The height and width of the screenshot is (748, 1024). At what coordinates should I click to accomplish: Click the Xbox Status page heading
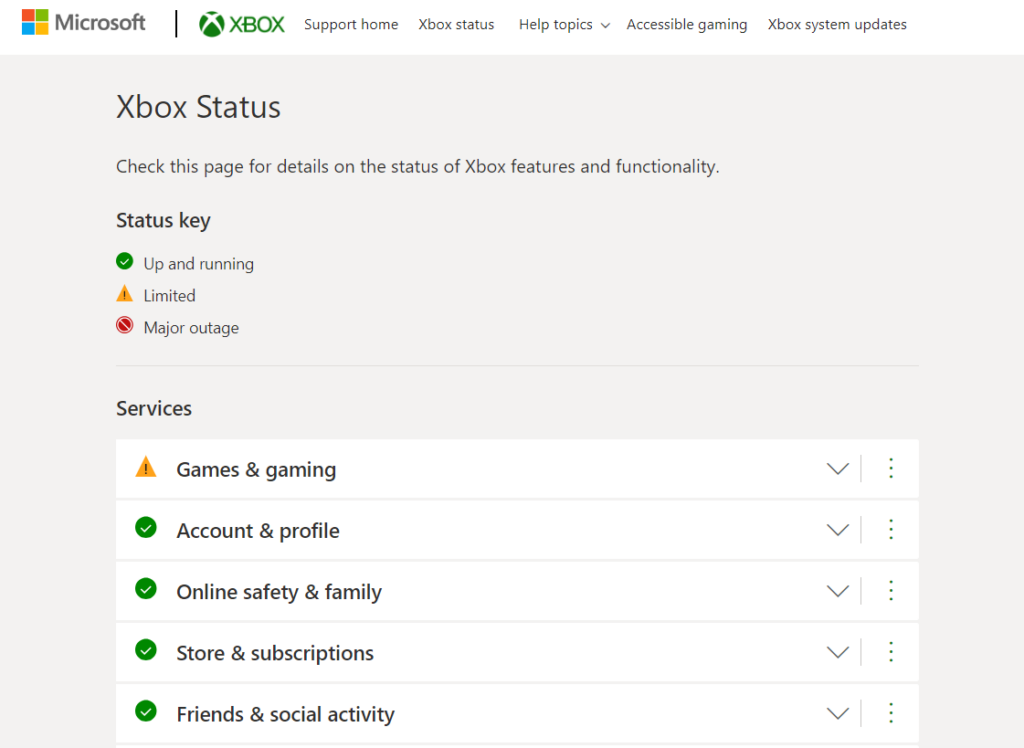pyautogui.click(x=199, y=107)
